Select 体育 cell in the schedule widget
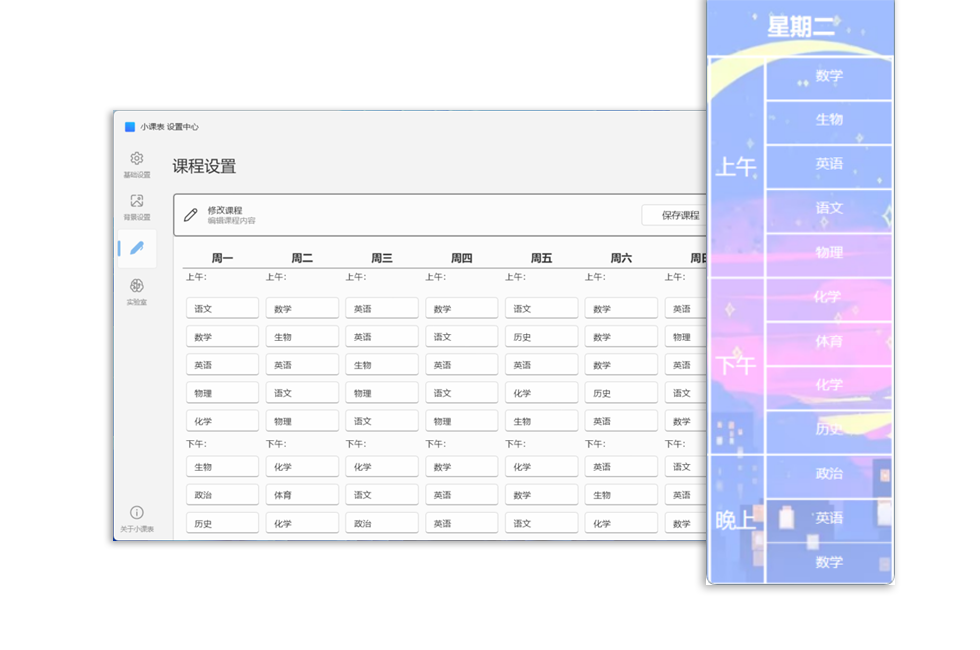 829,342
